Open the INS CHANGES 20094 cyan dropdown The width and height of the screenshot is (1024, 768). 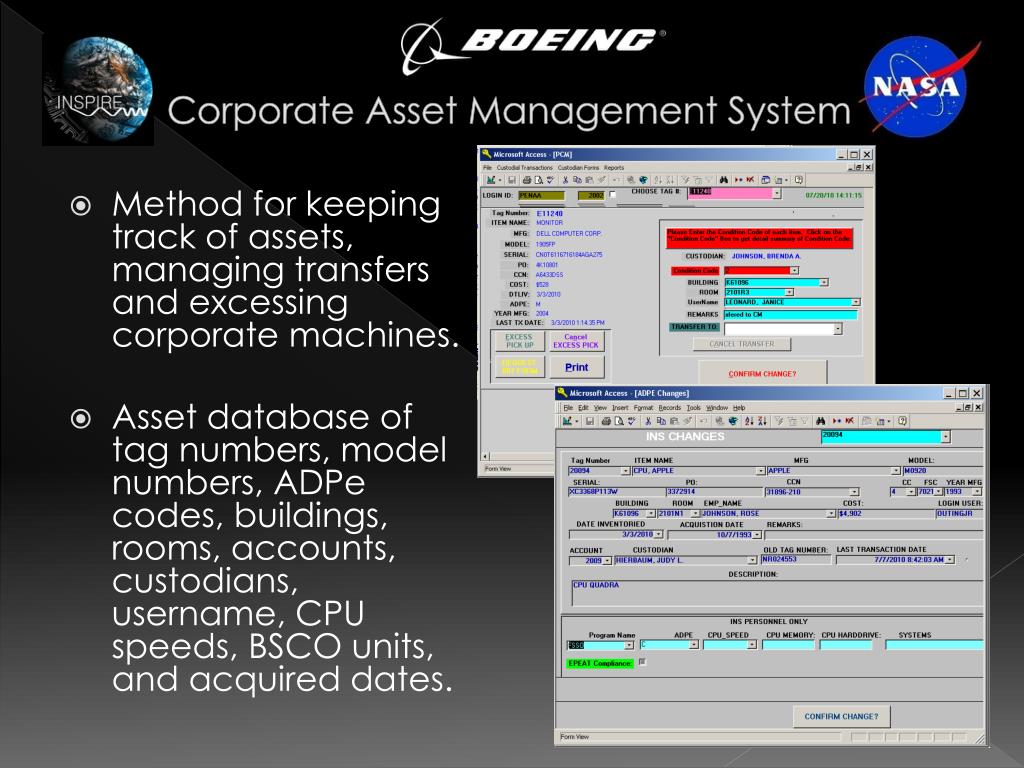click(945, 436)
